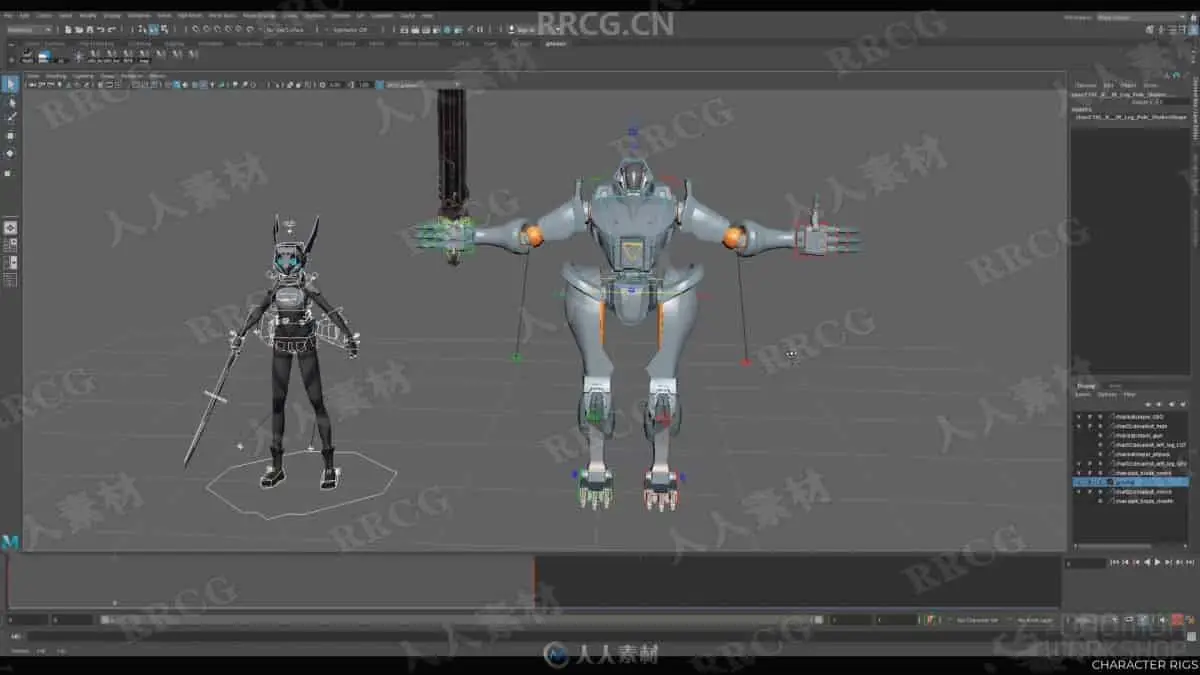Open Options menu in layer editor
Screen dimensions: 1200x675
pyautogui.click(x=1105, y=394)
